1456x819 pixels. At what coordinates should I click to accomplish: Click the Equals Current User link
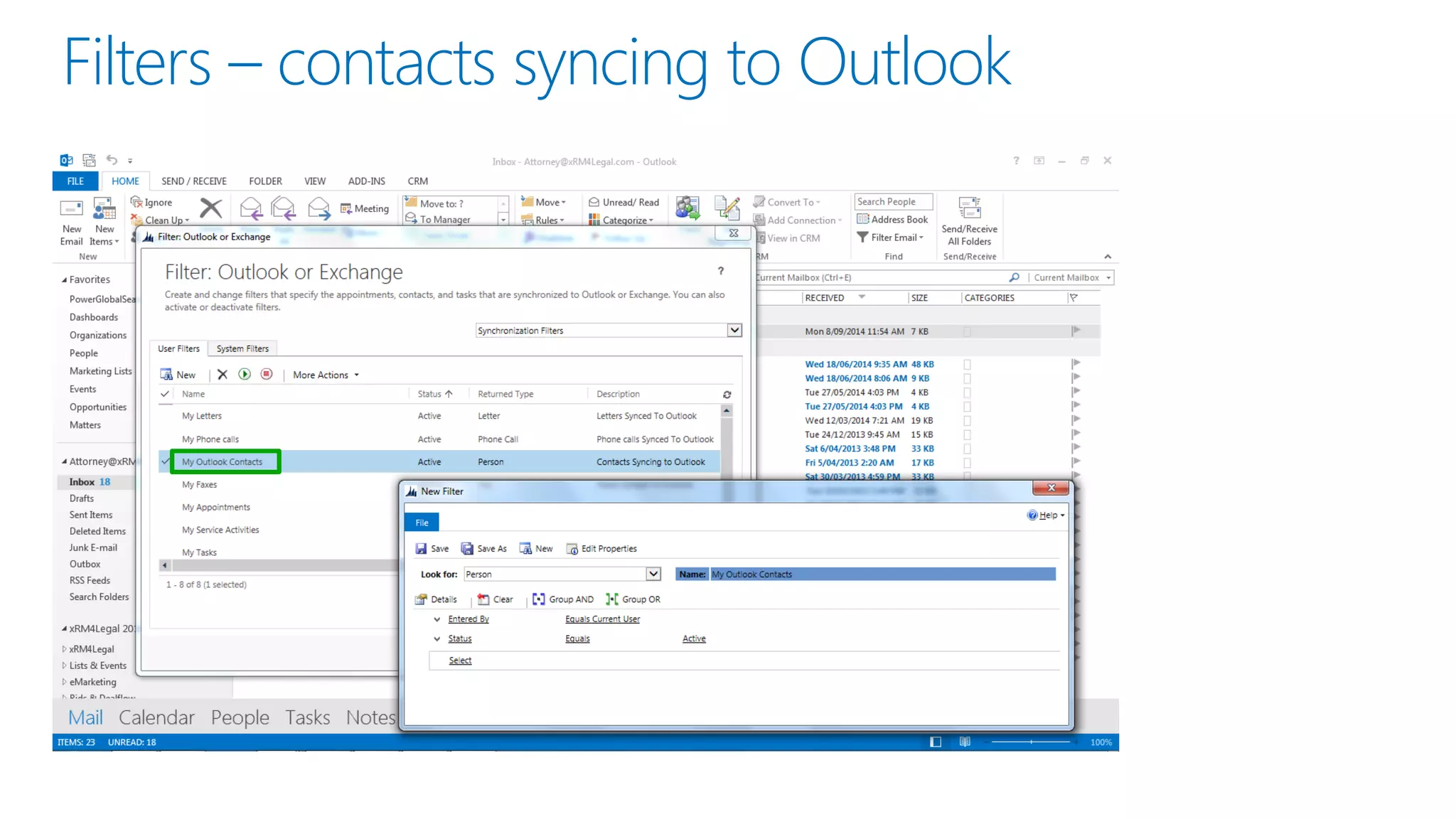tap(602, 619)
